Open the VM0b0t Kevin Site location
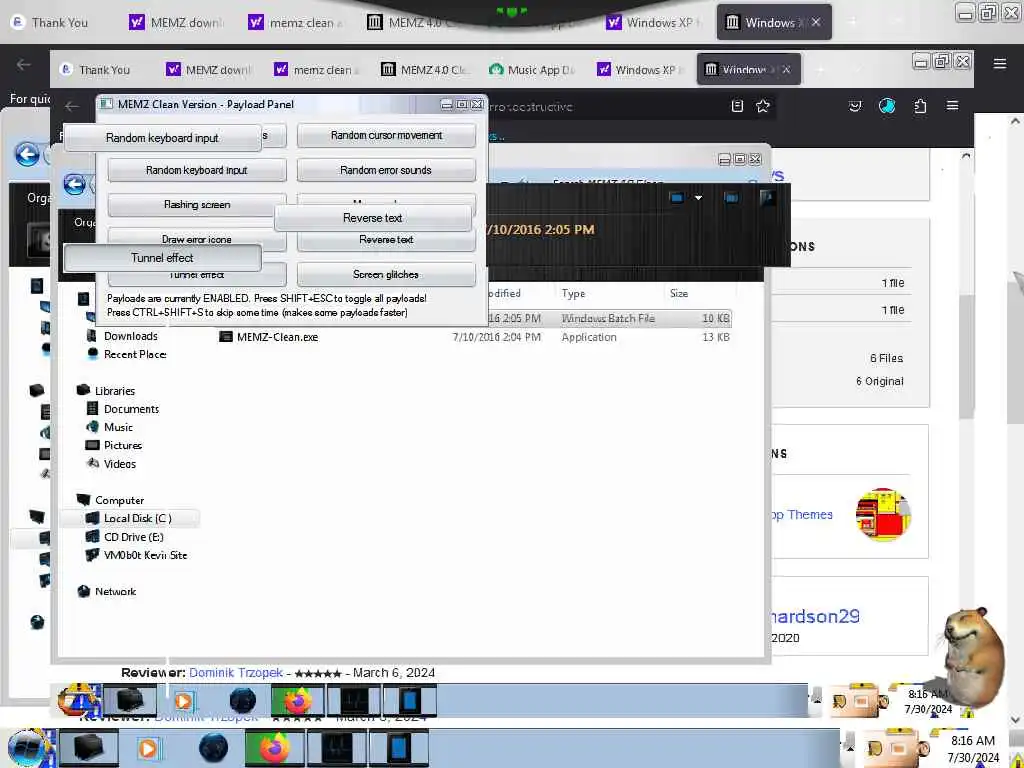The height and width of the screenshot is (768, 1024). pyautogui.click(x=145, y=555)
